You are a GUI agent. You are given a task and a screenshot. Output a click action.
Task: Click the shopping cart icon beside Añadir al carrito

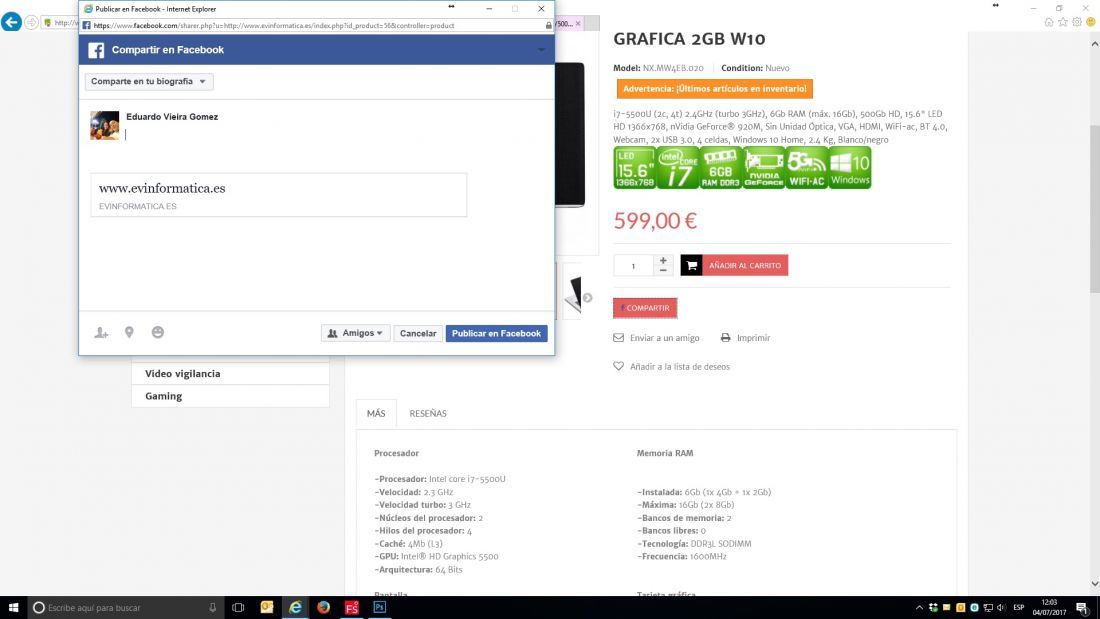click(x=691, y=265)
